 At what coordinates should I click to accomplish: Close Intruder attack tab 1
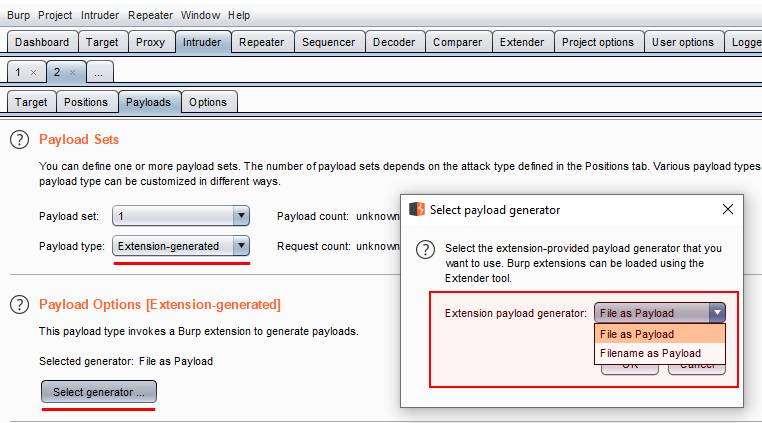[x=34, y=72]
